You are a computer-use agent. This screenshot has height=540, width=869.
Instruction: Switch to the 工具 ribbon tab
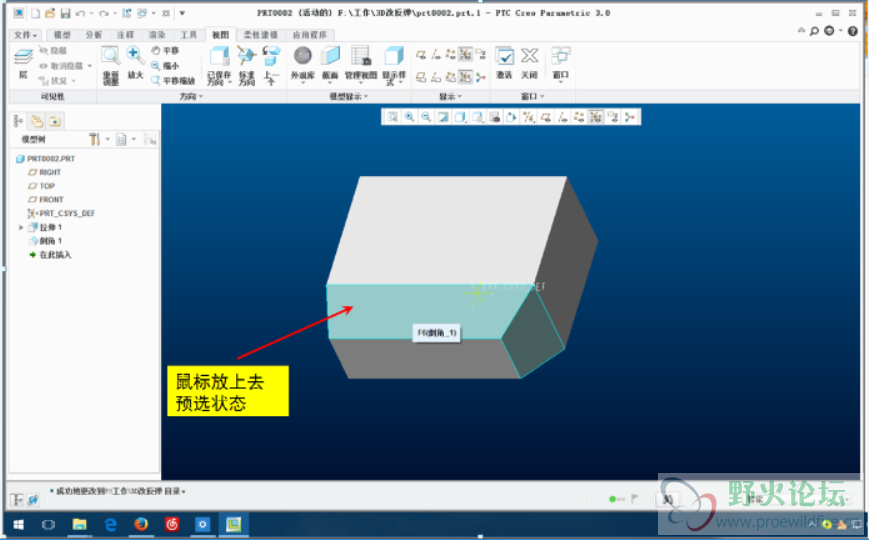[x=188, y=35]
